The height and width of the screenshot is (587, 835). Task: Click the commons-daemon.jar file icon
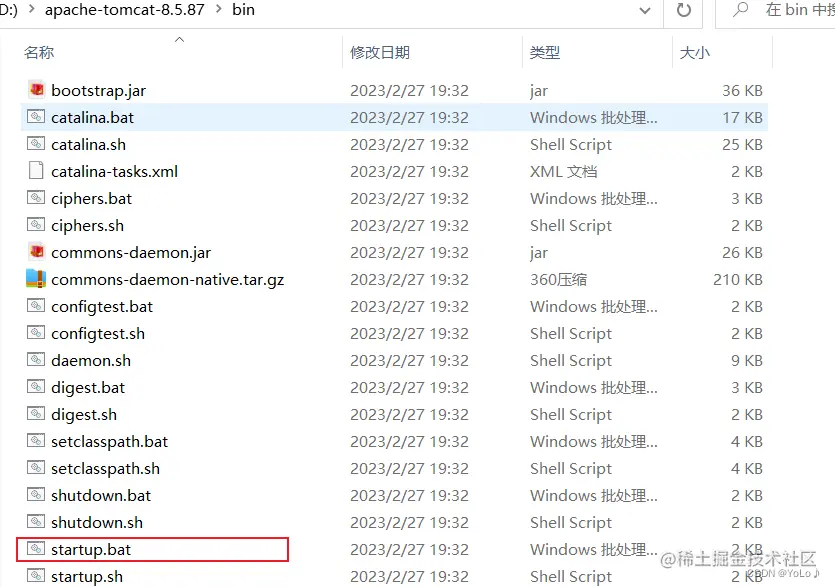tap(36, 251)
